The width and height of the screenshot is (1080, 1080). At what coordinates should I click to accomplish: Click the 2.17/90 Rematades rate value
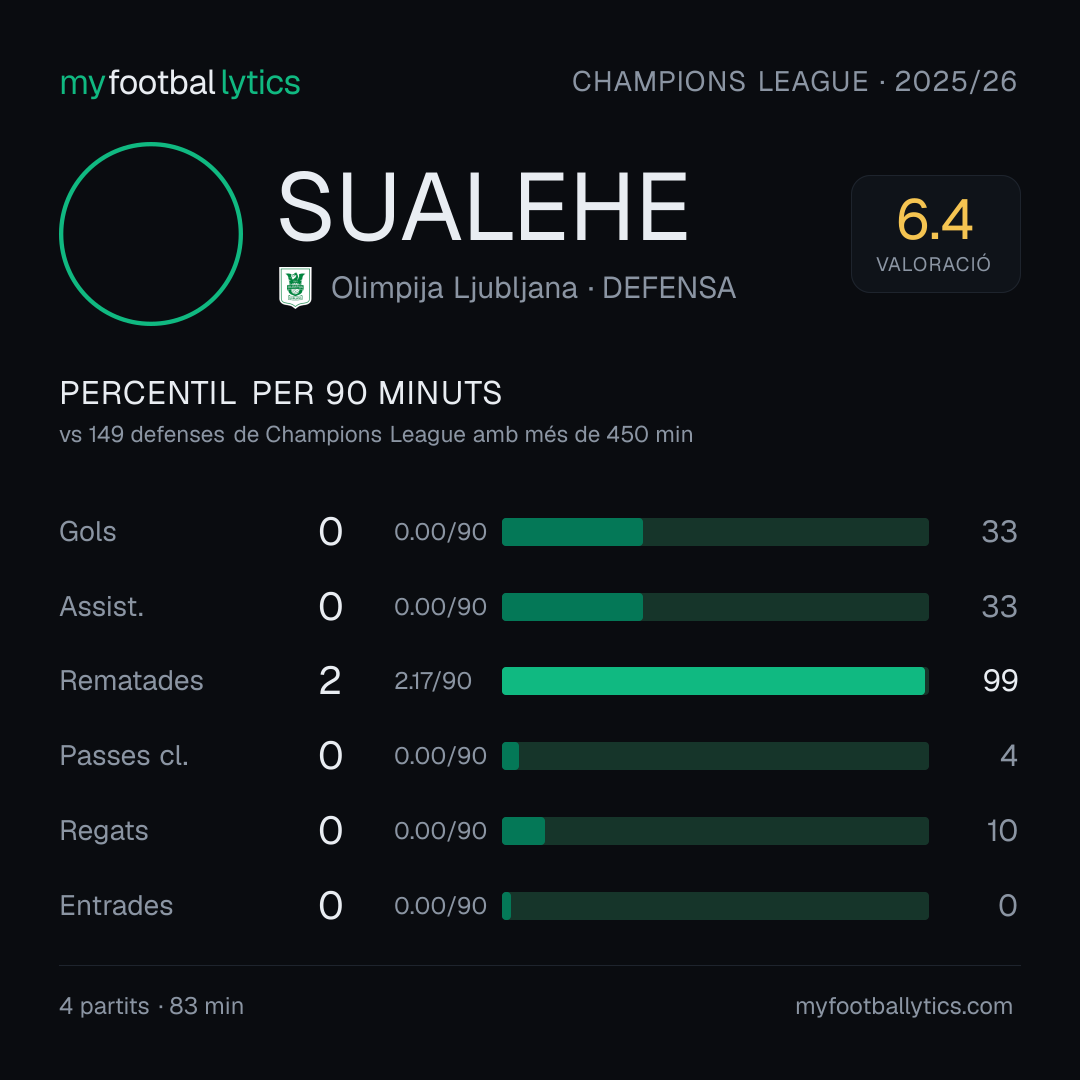[x=433, y=681]
